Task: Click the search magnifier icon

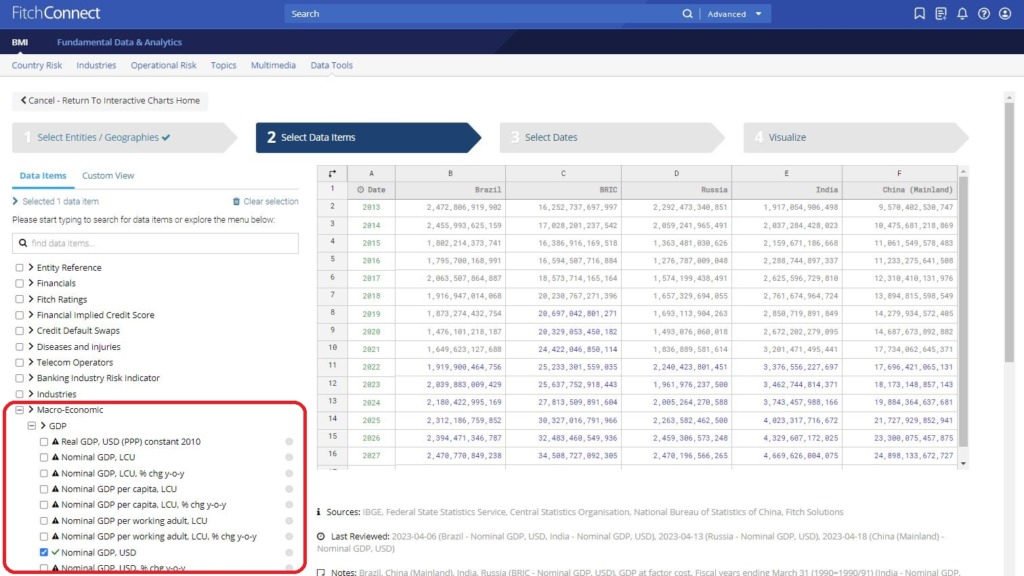Action: click(x=687, y=14)
